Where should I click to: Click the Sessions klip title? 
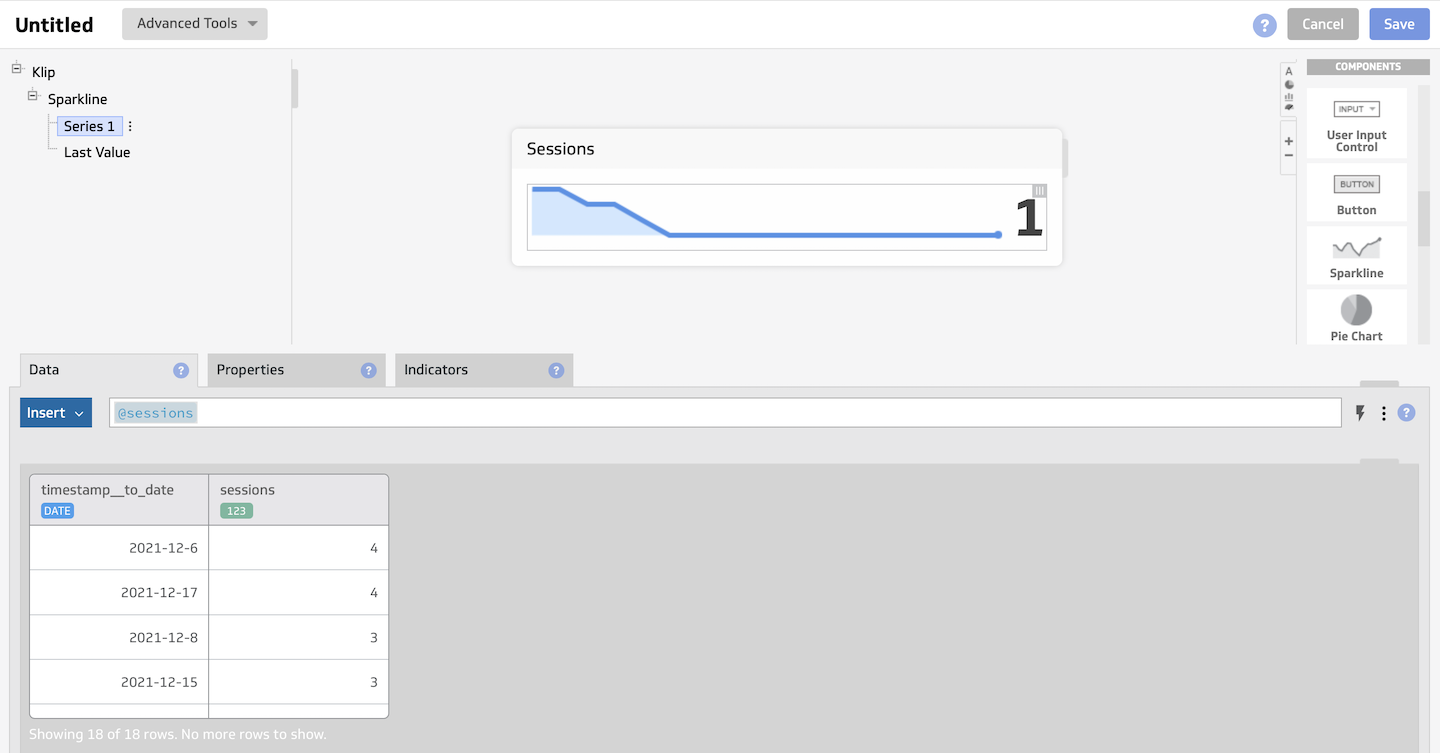click(561, 149)
